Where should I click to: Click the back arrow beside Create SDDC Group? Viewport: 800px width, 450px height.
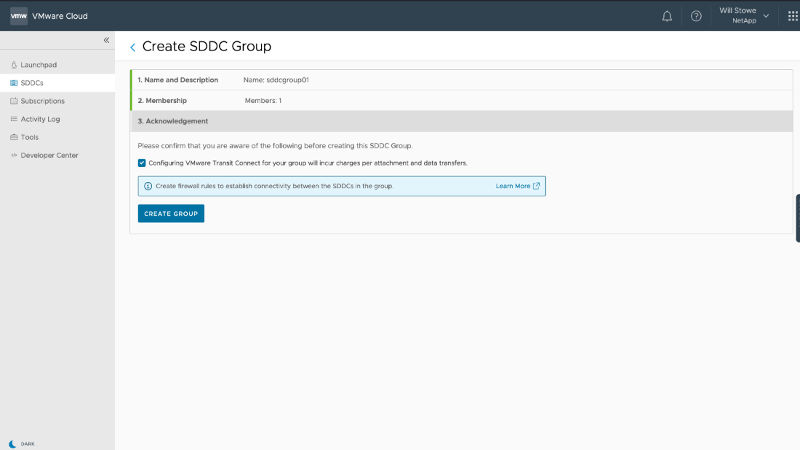pos(133,47)
